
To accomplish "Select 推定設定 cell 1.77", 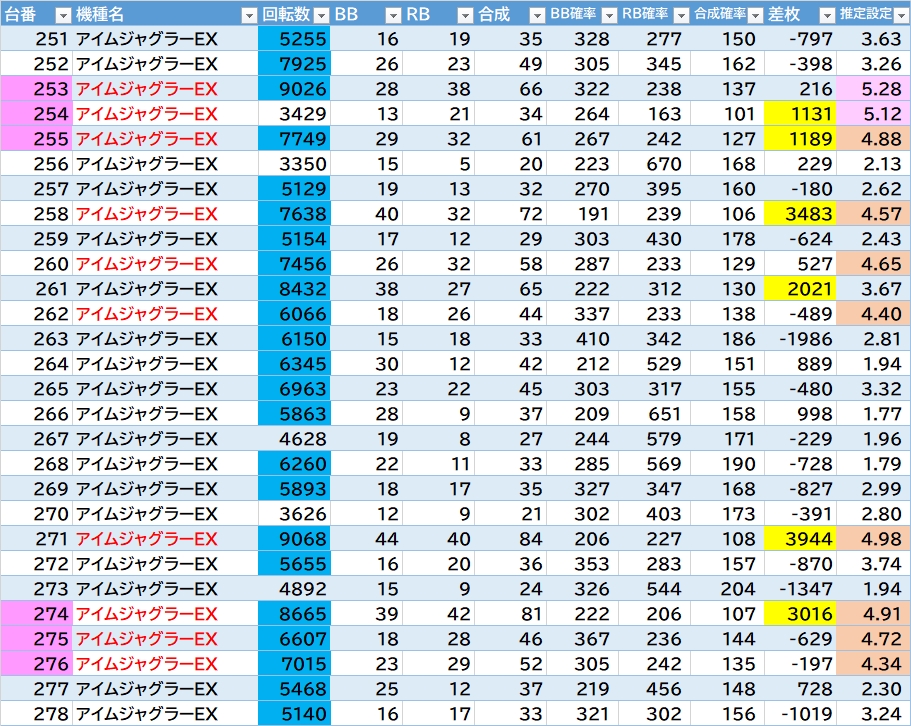I will pos(873,414).
